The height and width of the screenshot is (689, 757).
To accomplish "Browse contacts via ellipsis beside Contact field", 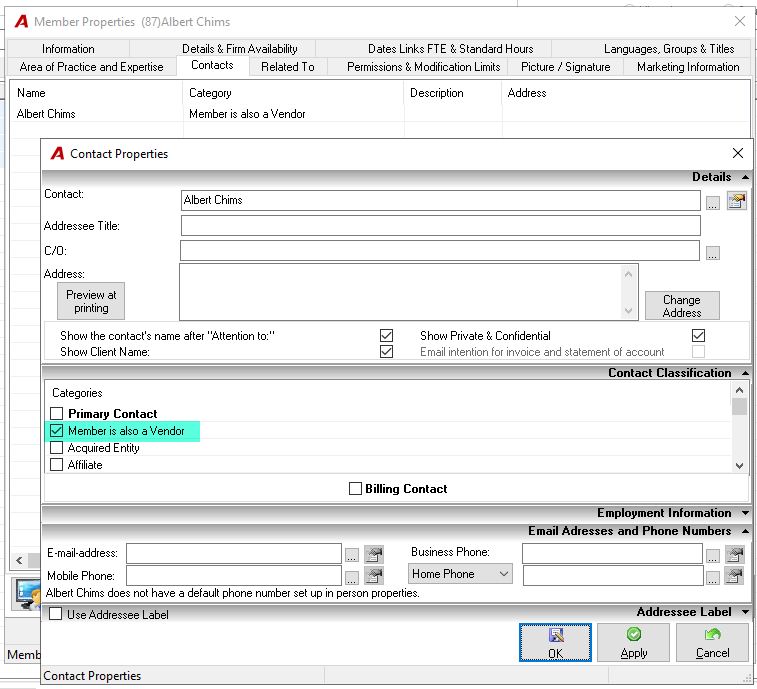I will pyautogui.click(x=713, y=203).
